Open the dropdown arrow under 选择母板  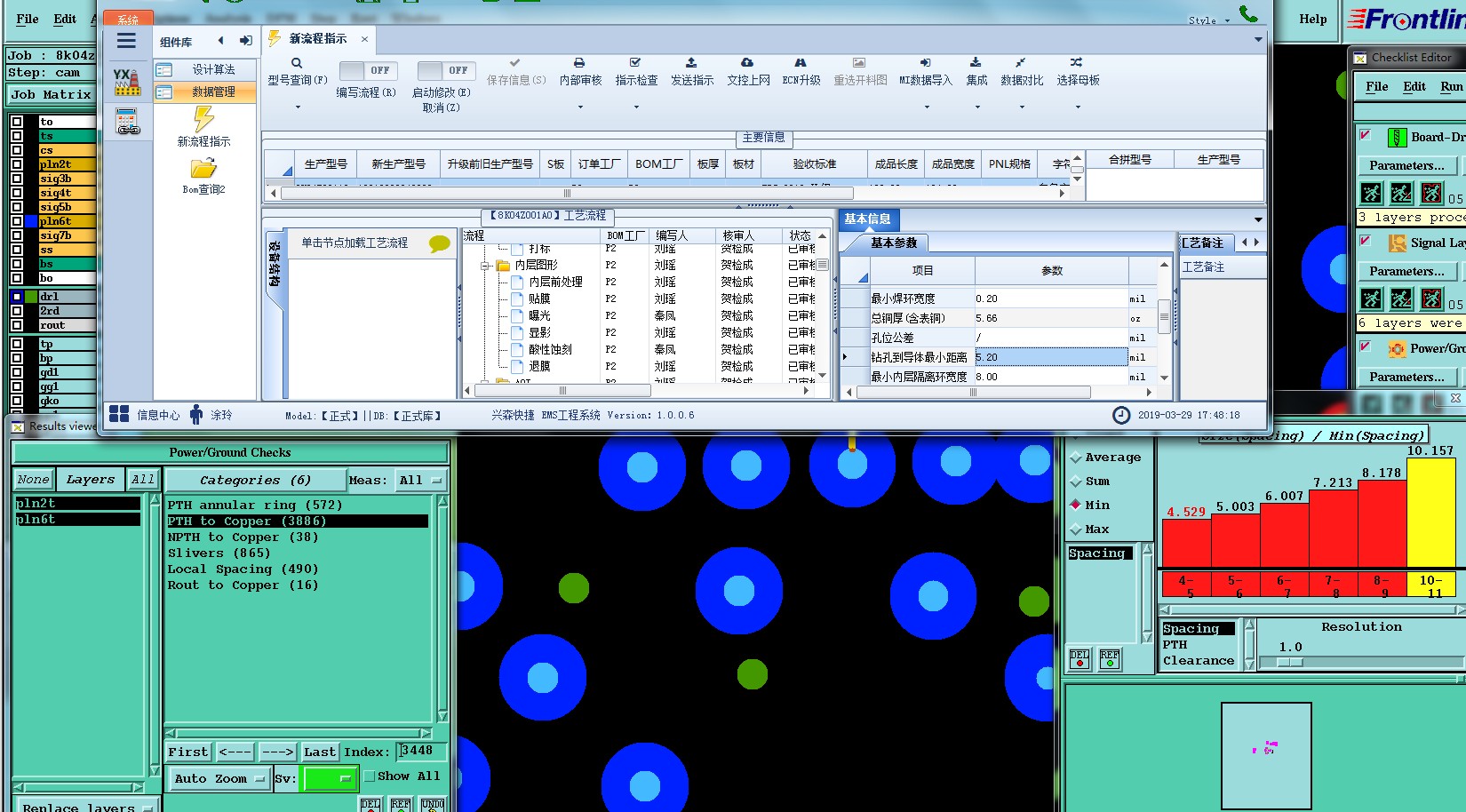click(x=1078, y=107)
